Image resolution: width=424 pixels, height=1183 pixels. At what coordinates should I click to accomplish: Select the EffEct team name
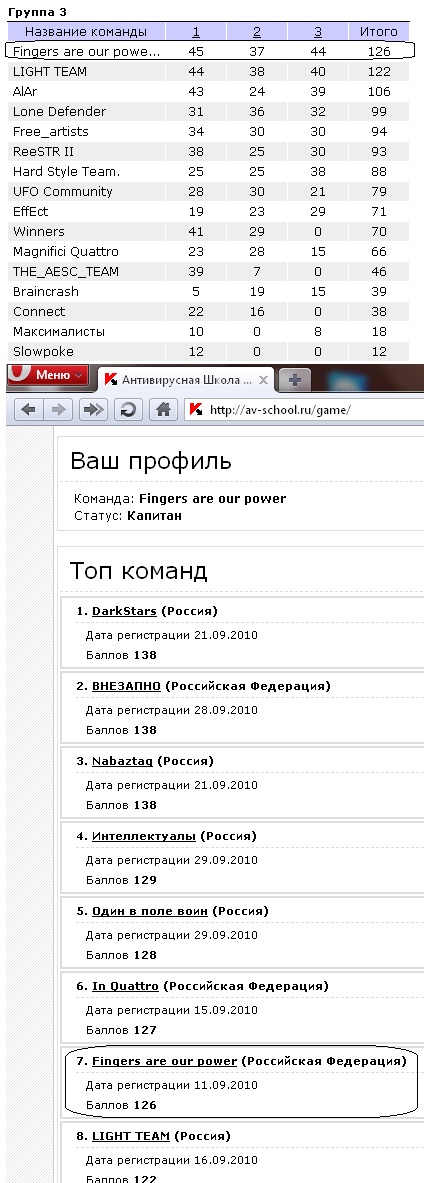tap(31, 211)
